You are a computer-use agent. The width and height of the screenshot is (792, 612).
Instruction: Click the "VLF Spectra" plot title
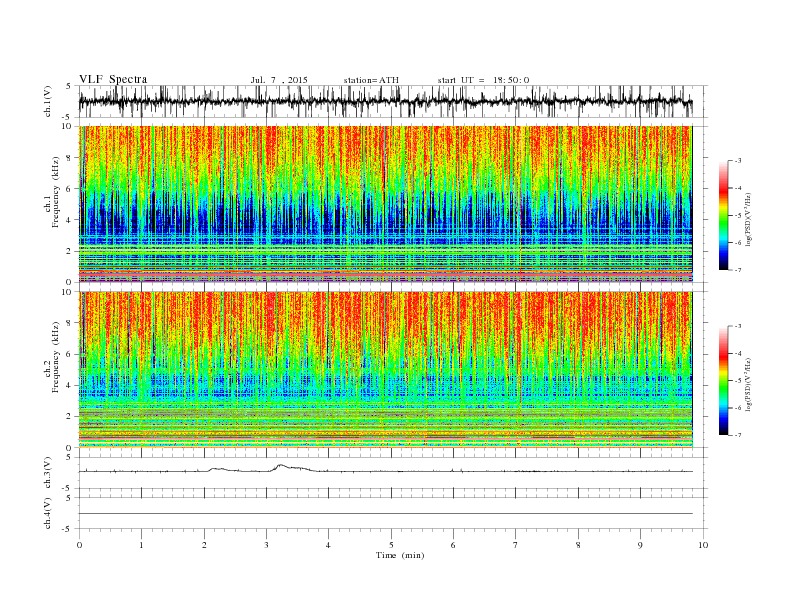tap(113, 79)
